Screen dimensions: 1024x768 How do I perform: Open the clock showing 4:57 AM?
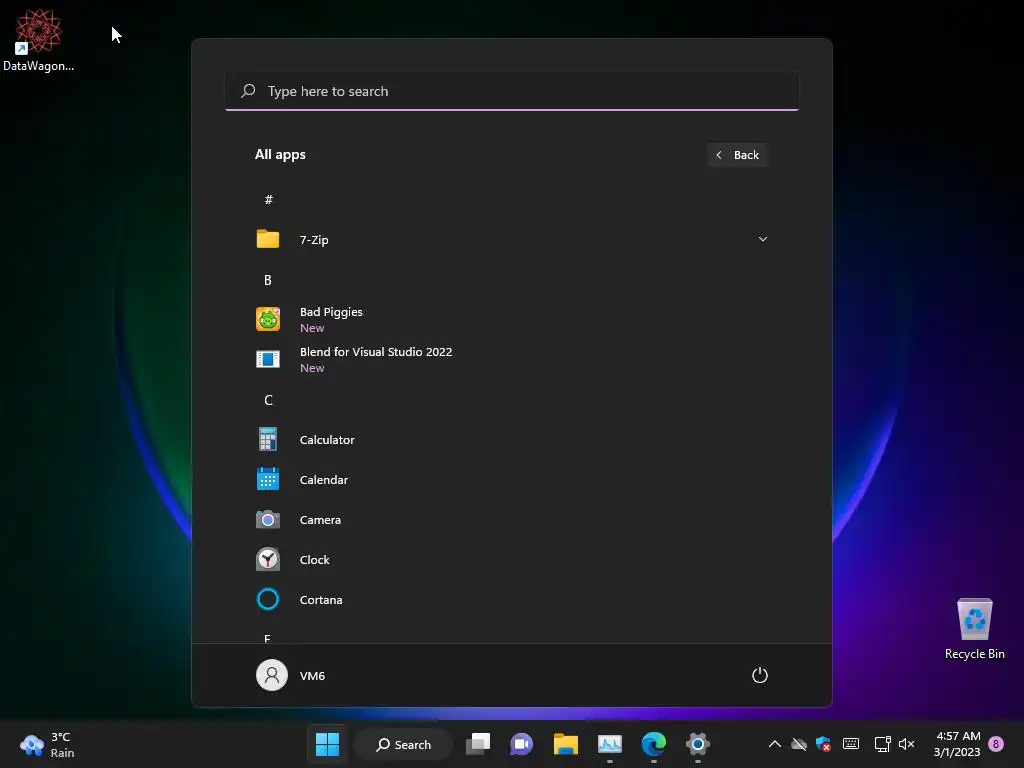click(x=957, y=744)
